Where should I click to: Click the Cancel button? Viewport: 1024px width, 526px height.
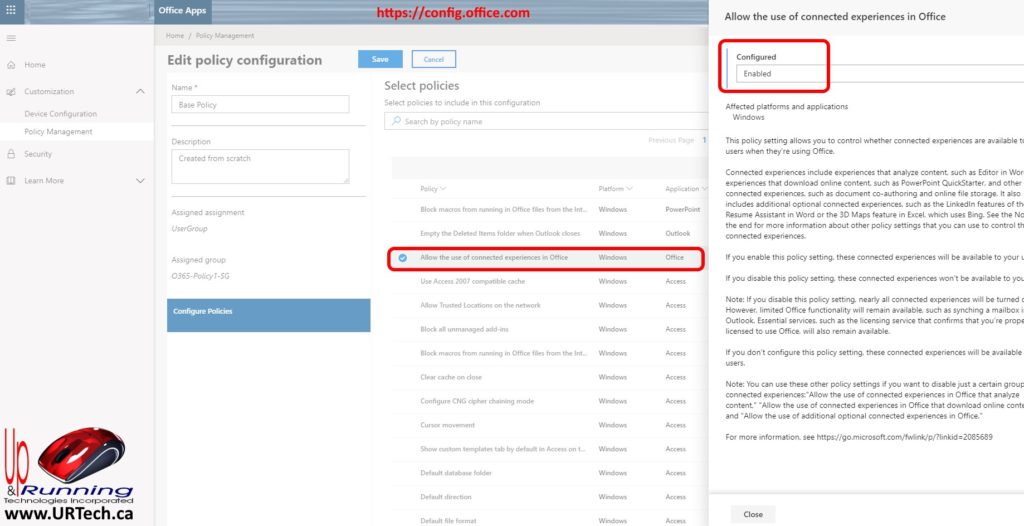(x=433, y=59)
